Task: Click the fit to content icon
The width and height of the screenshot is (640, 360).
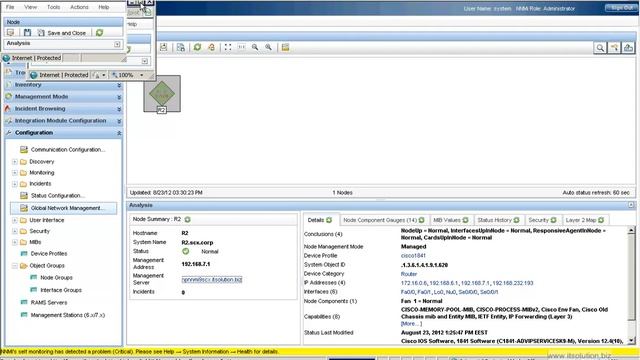Action: click(x=228, y=47)
